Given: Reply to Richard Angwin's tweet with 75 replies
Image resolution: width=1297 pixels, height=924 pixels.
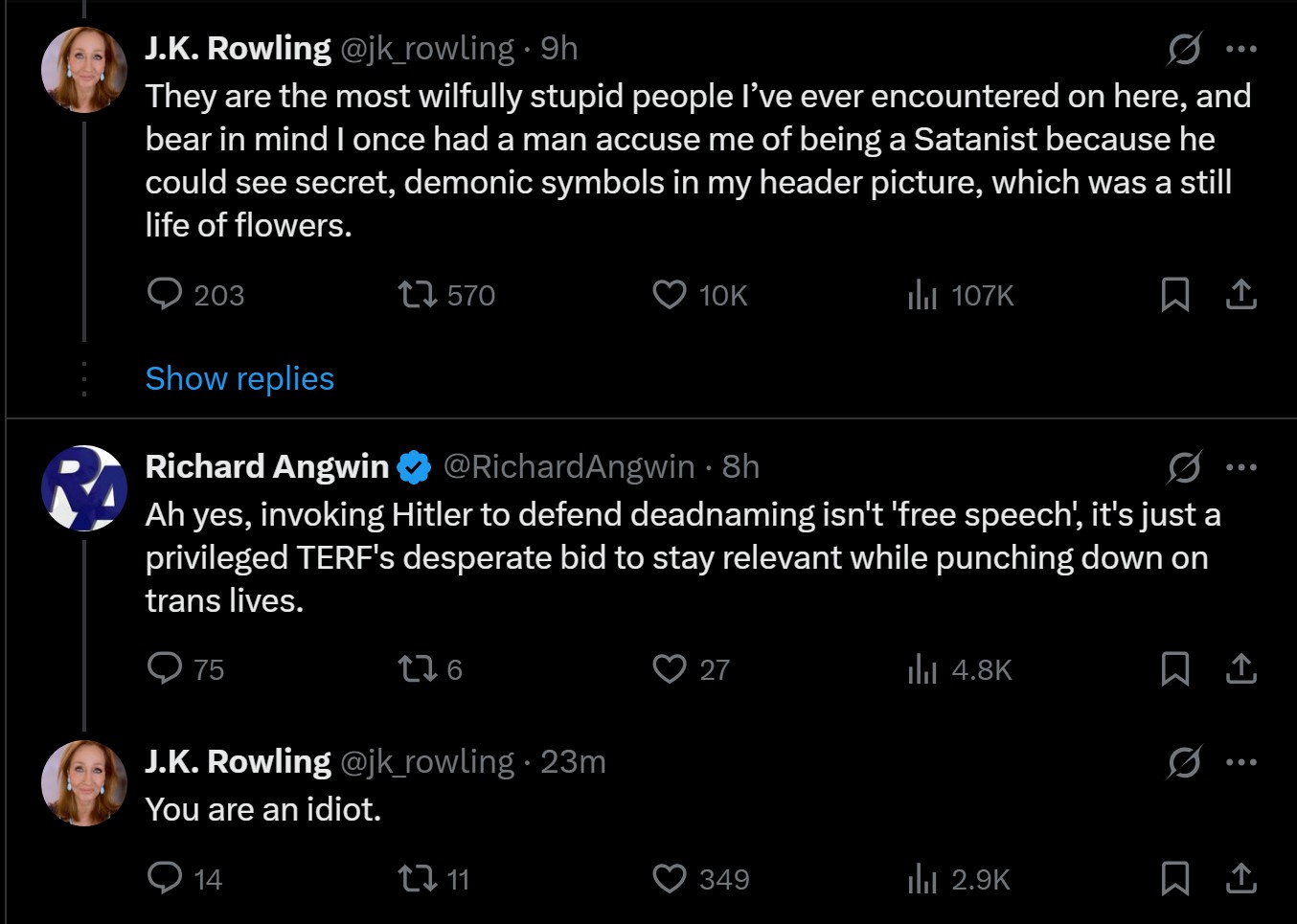Looking at the screenshot, I should pos(186,668).
